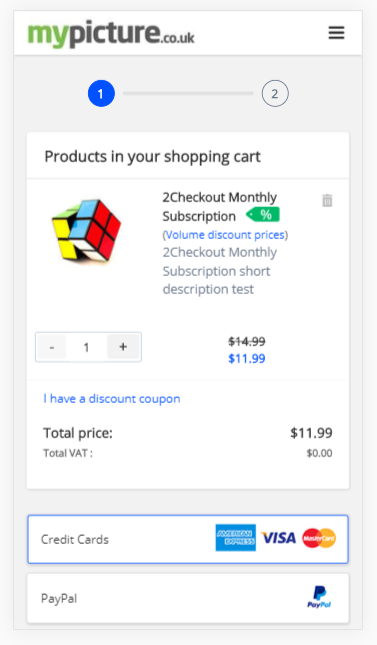377x645 pixels.
Task: Click the mypicture.co.uk logo
Action: tap(111, 34)
